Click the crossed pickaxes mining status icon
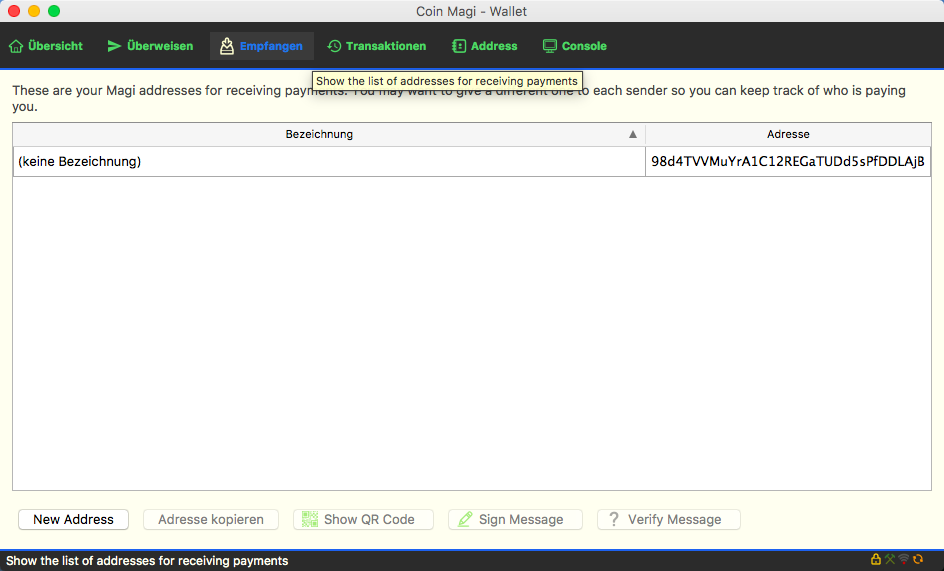The image size is (944, 571). [x=890, y=560]
